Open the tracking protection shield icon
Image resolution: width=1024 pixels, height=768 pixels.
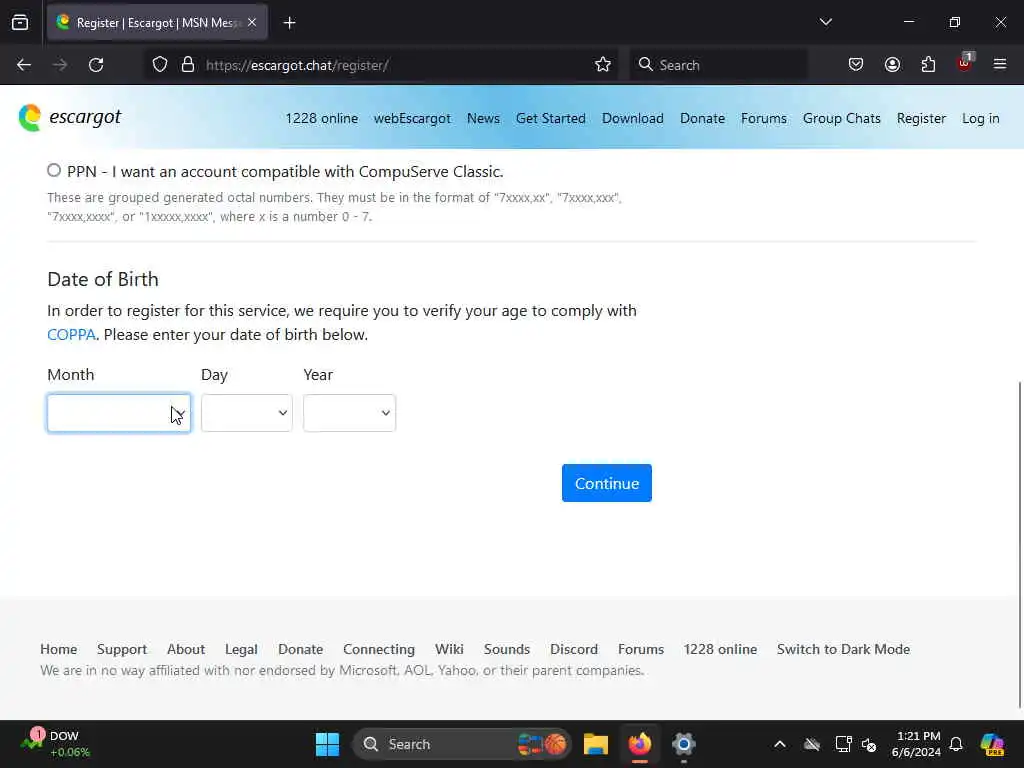pyautogui.click(x=160, y=65)
